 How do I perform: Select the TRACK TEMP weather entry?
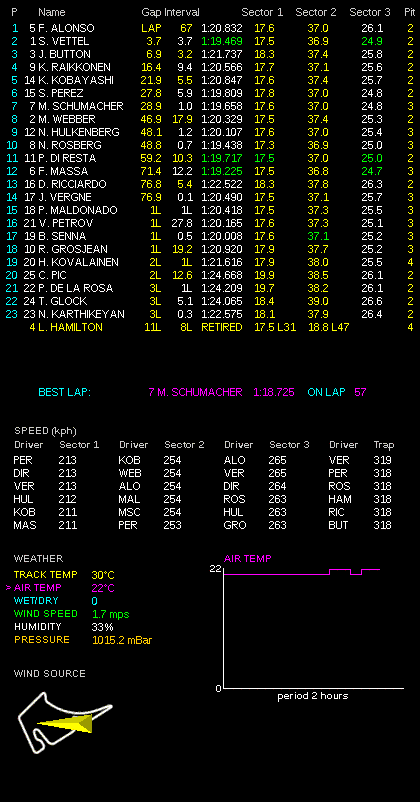64,575
